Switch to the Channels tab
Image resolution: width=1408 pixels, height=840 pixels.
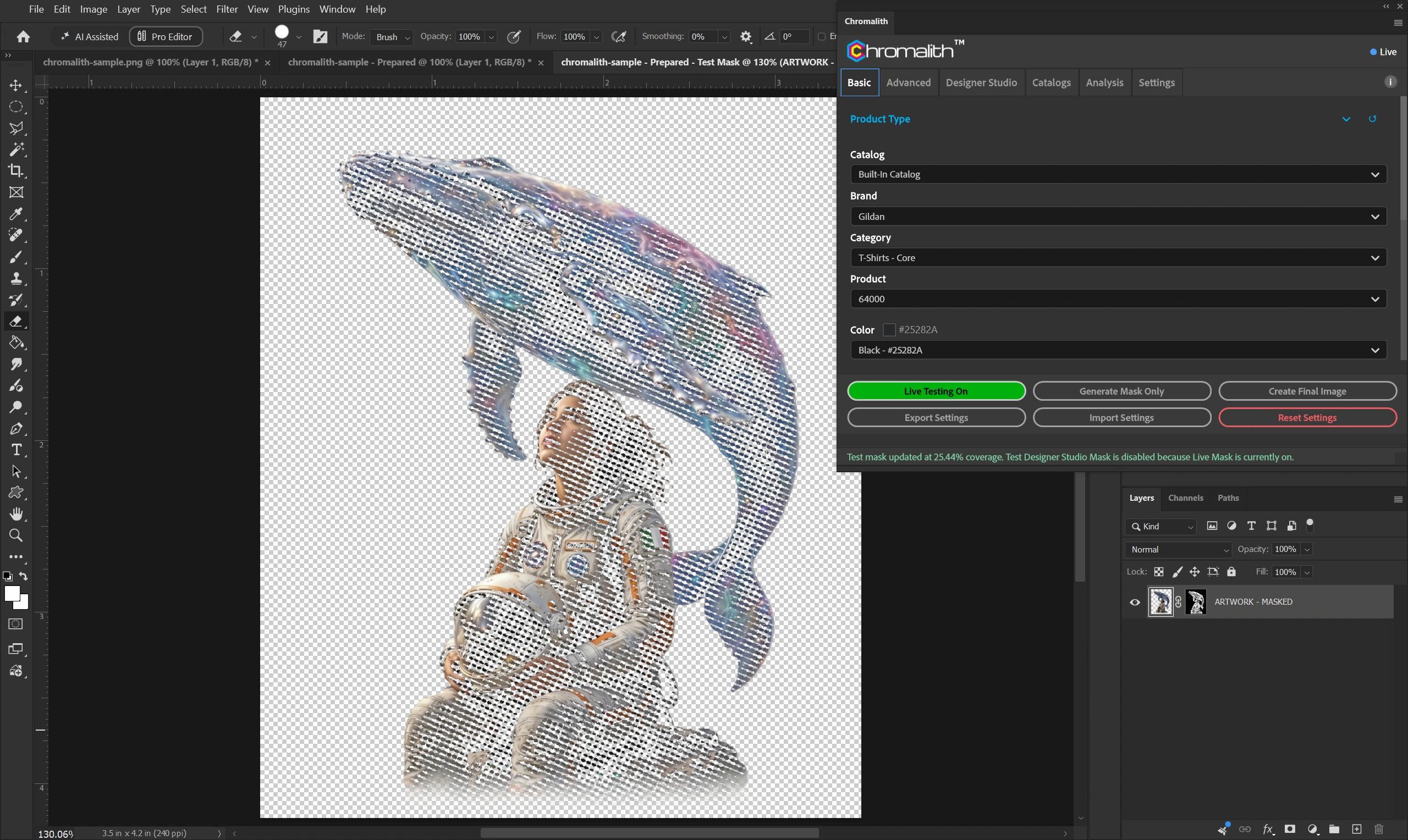click(x=1185, y=498)
